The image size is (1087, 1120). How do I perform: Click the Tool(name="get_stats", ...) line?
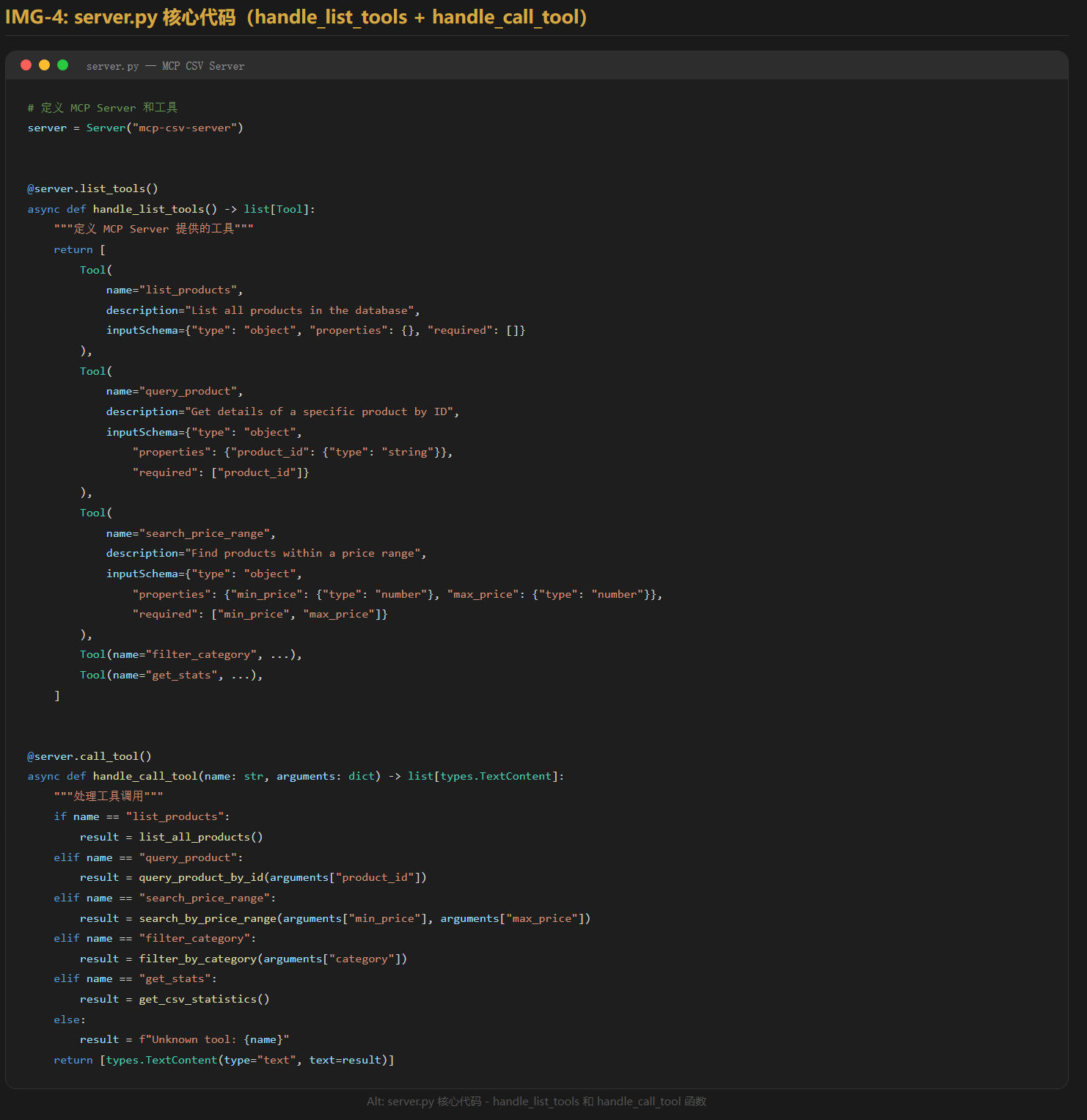click(x=171, y=675)
